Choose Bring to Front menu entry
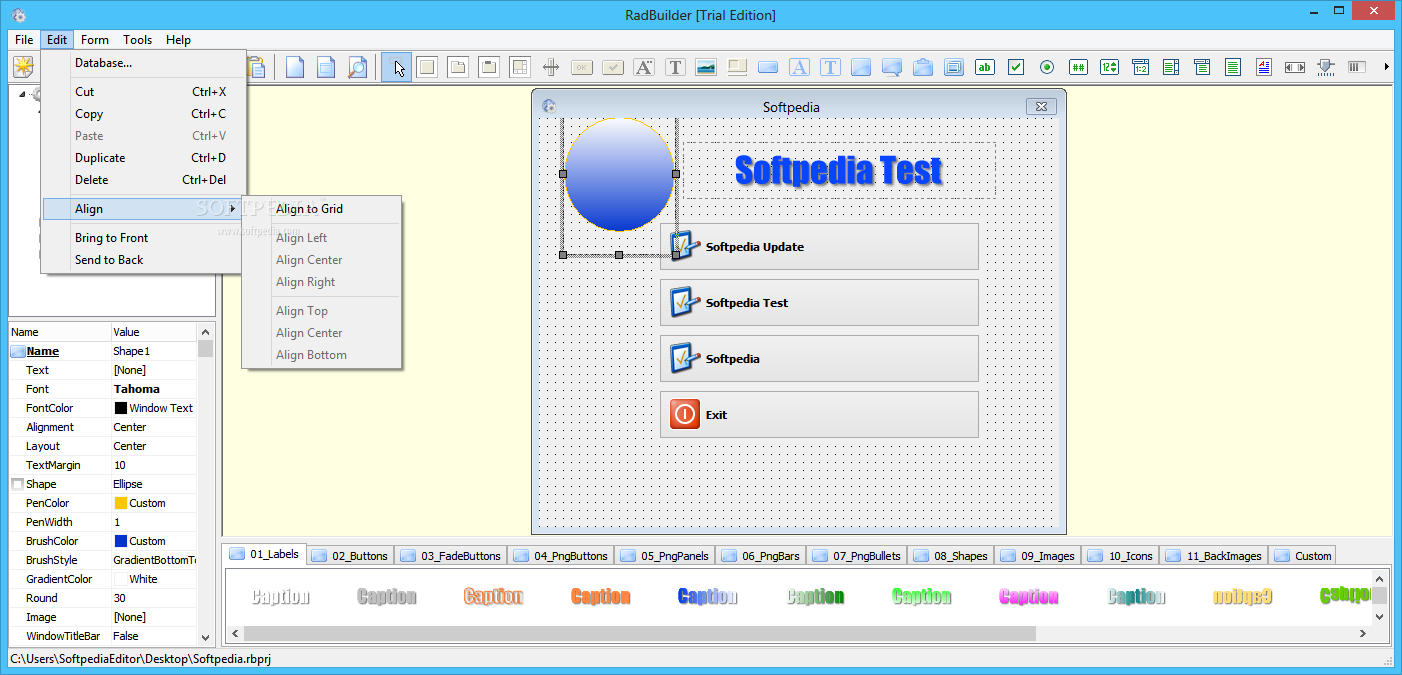Screen dimensions: 1402x675 pos(142,238)
